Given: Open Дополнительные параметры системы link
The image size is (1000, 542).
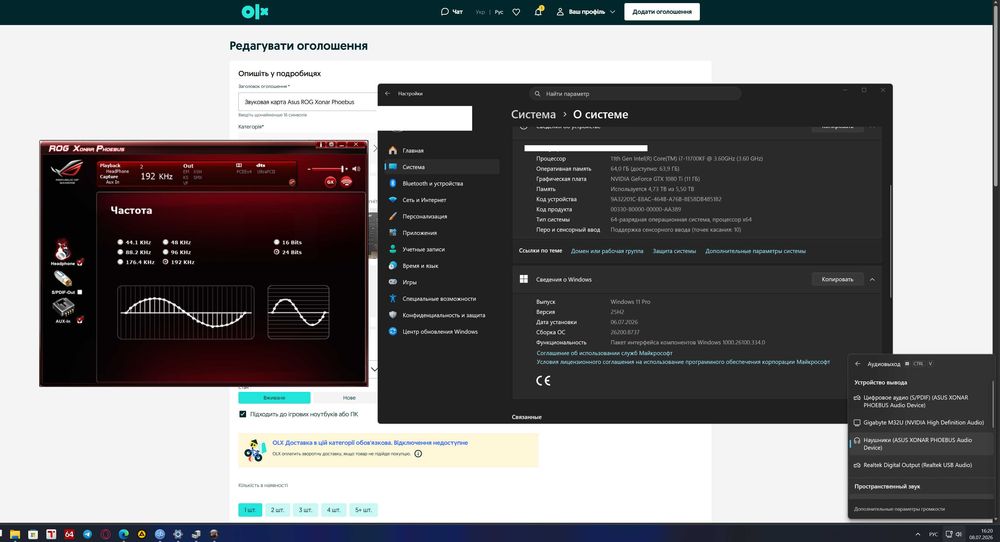Looking at the screenshot, I should (755, 251).
